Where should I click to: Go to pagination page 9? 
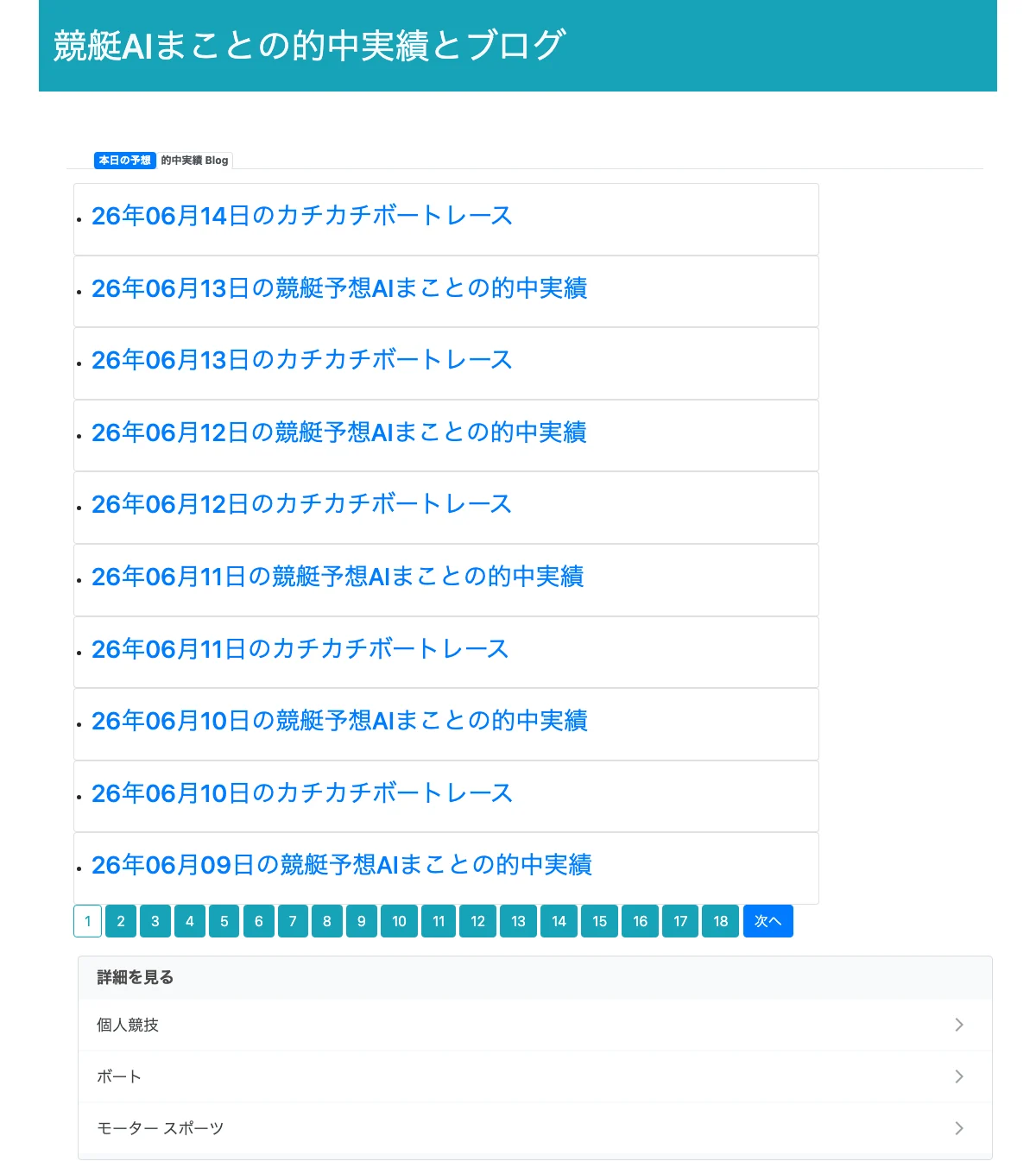pyautogui.click(x=362, y=921)
